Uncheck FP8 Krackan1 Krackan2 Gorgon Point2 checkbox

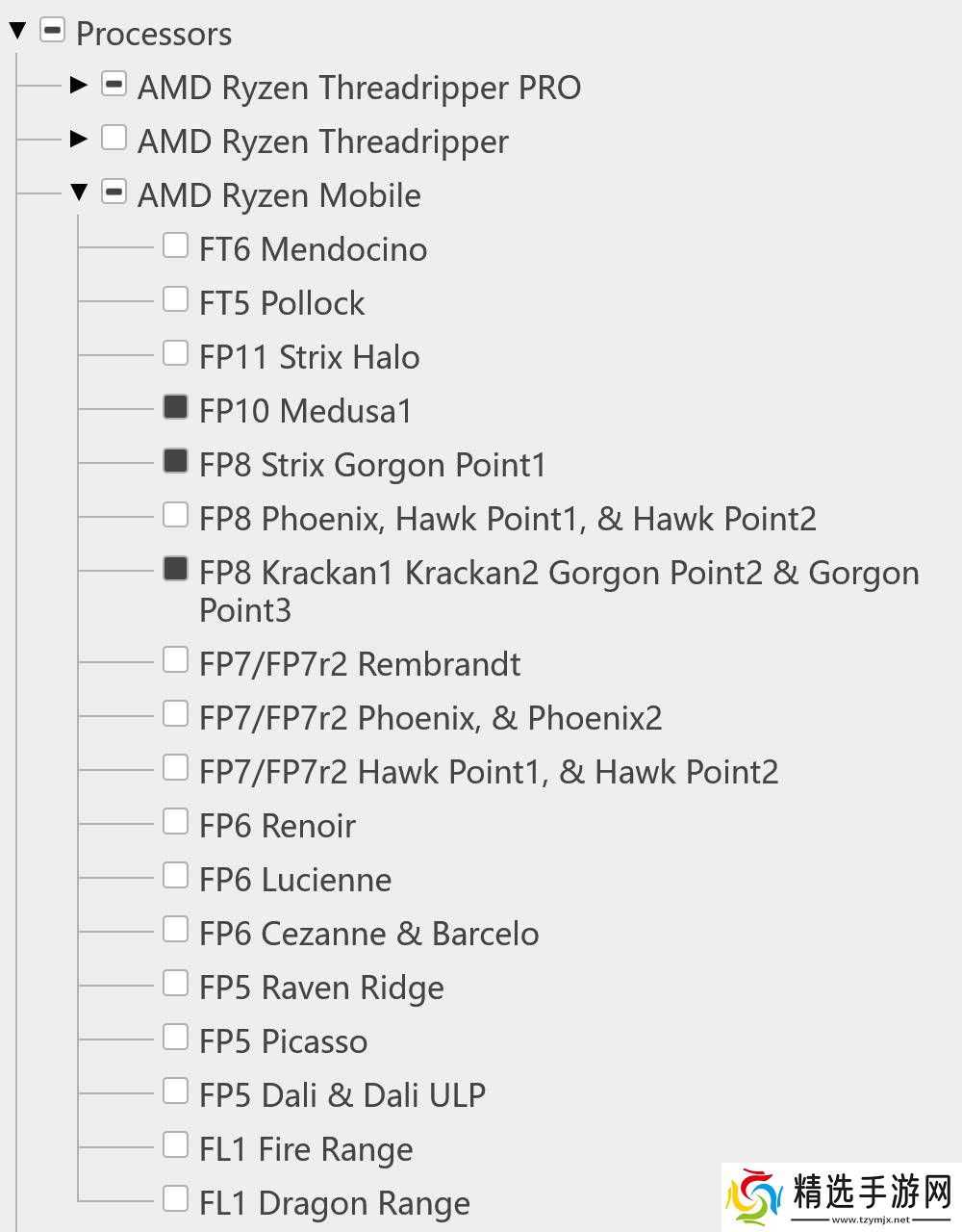click(x=175, y=569)
